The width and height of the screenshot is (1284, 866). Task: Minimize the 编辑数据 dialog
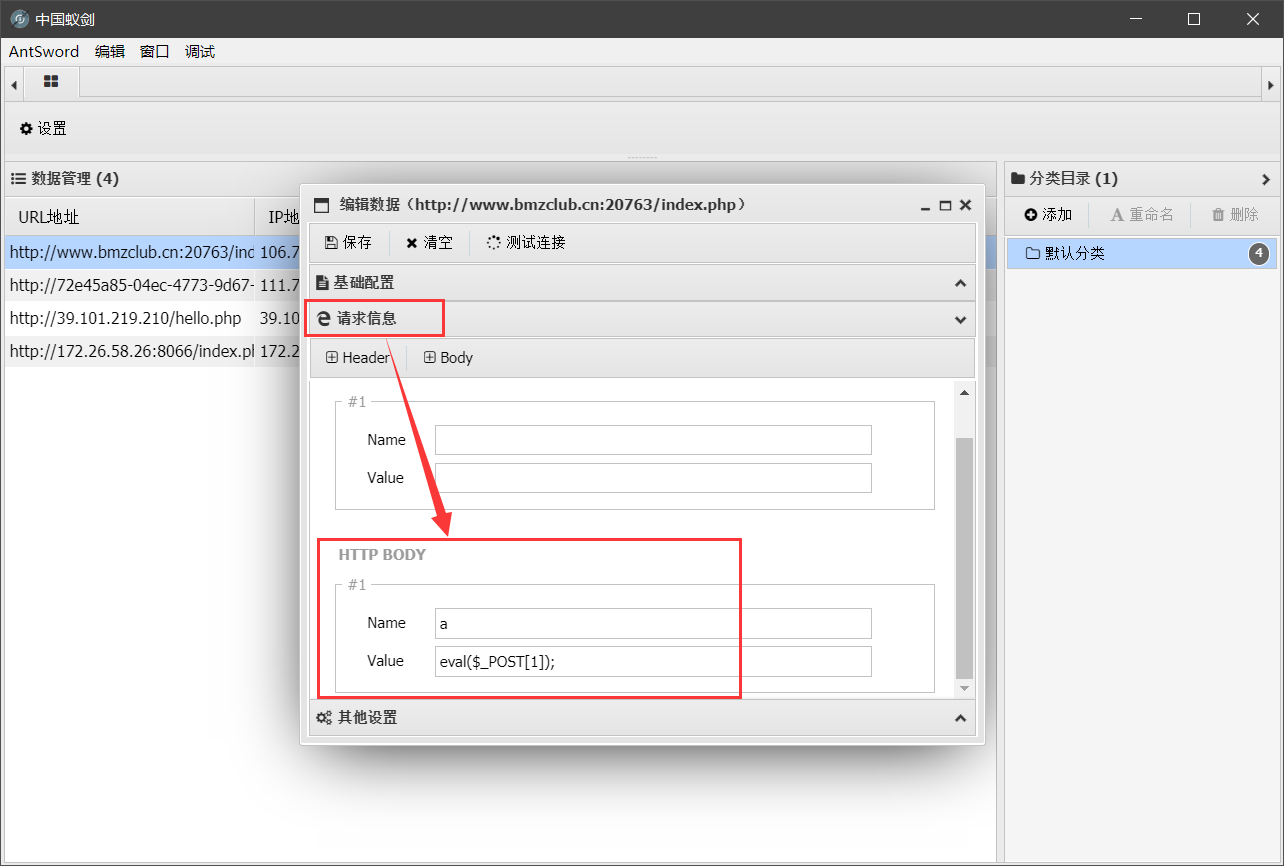(x=926, y=205)
